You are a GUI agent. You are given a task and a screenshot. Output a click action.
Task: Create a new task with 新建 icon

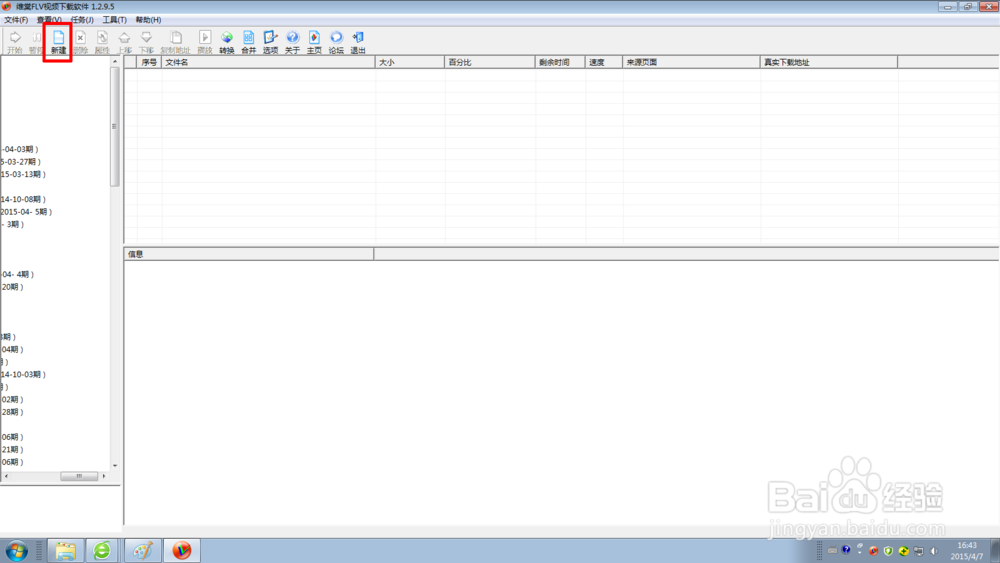point(58,42)
